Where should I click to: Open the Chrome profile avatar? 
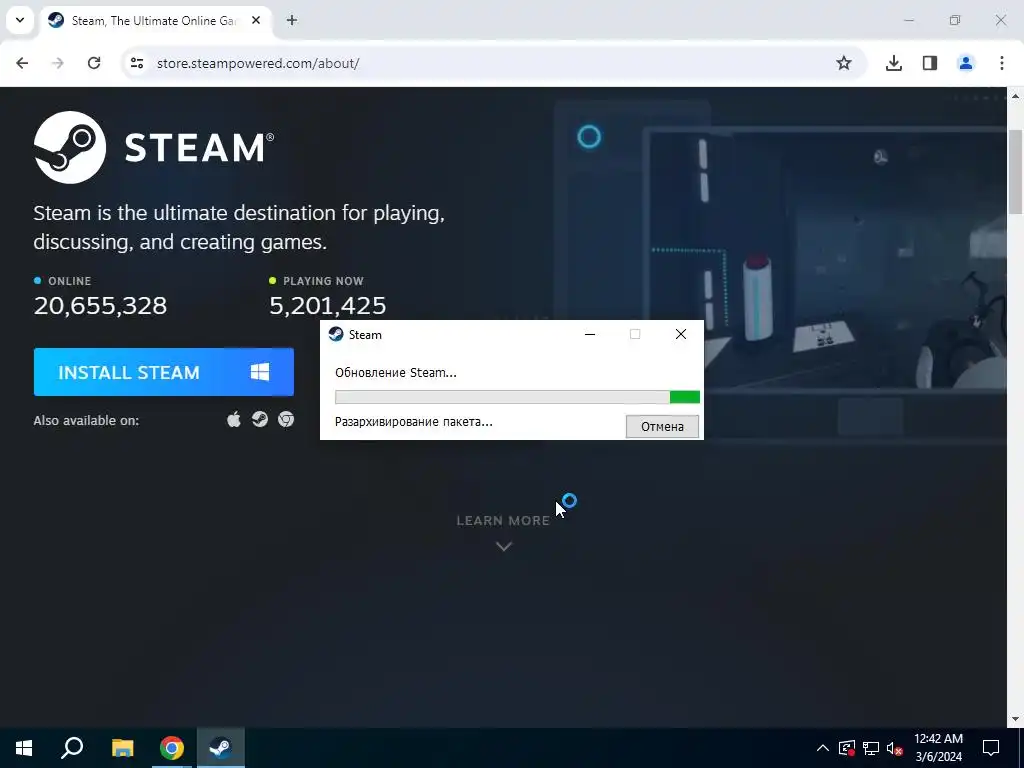[x=966, y=63]
